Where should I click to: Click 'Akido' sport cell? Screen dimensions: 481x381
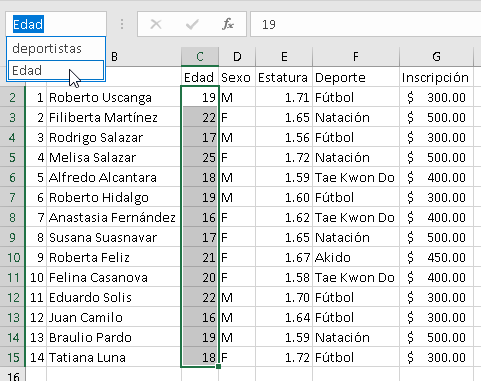[356, 257]
